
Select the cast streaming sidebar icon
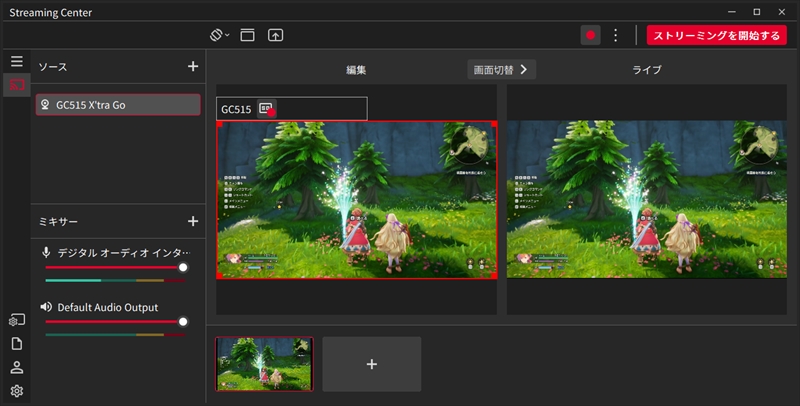tap(17, 85)
